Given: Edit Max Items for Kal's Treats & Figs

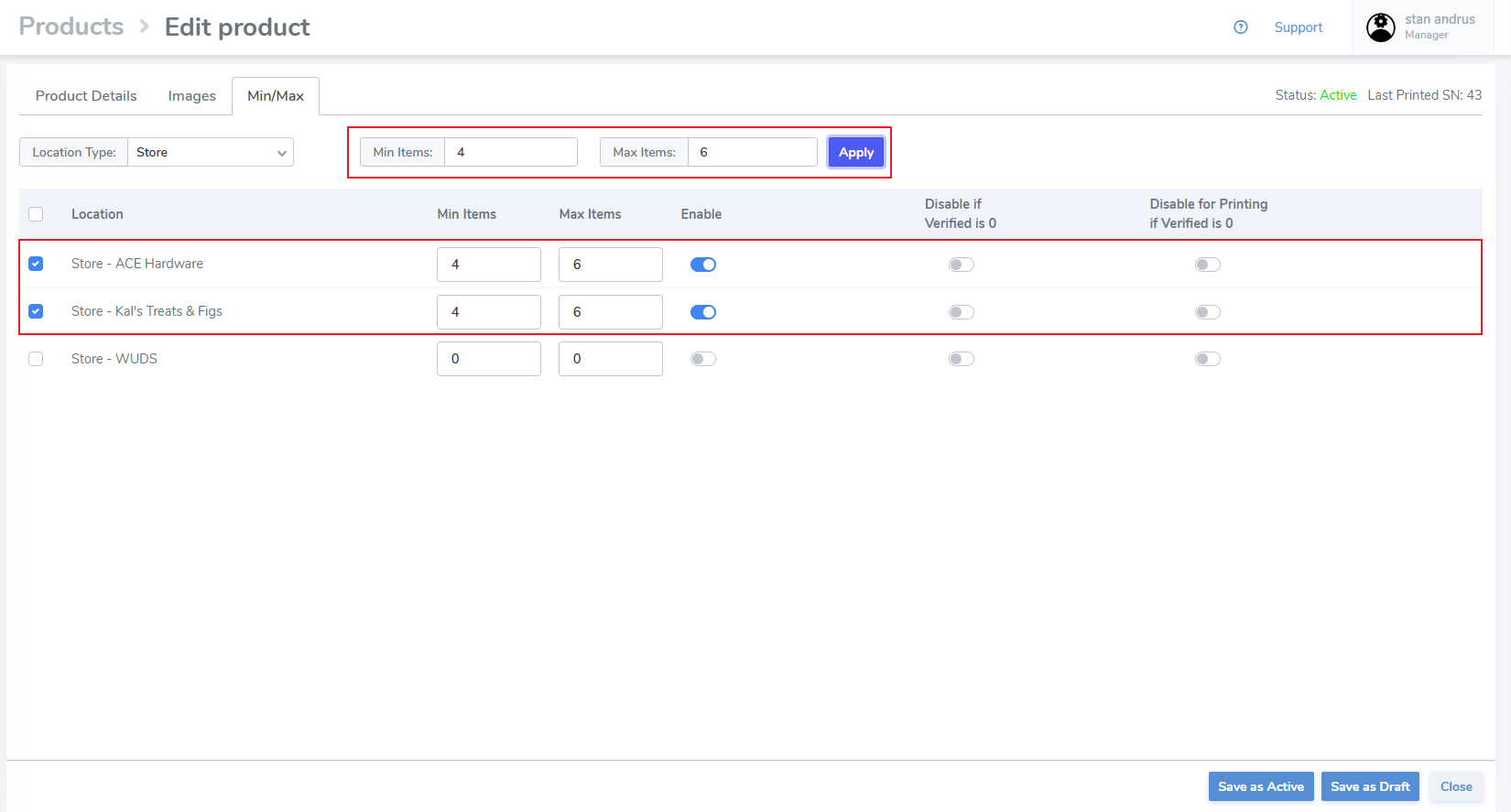Looking at the screenshot, I should click(x=611, y=312).
